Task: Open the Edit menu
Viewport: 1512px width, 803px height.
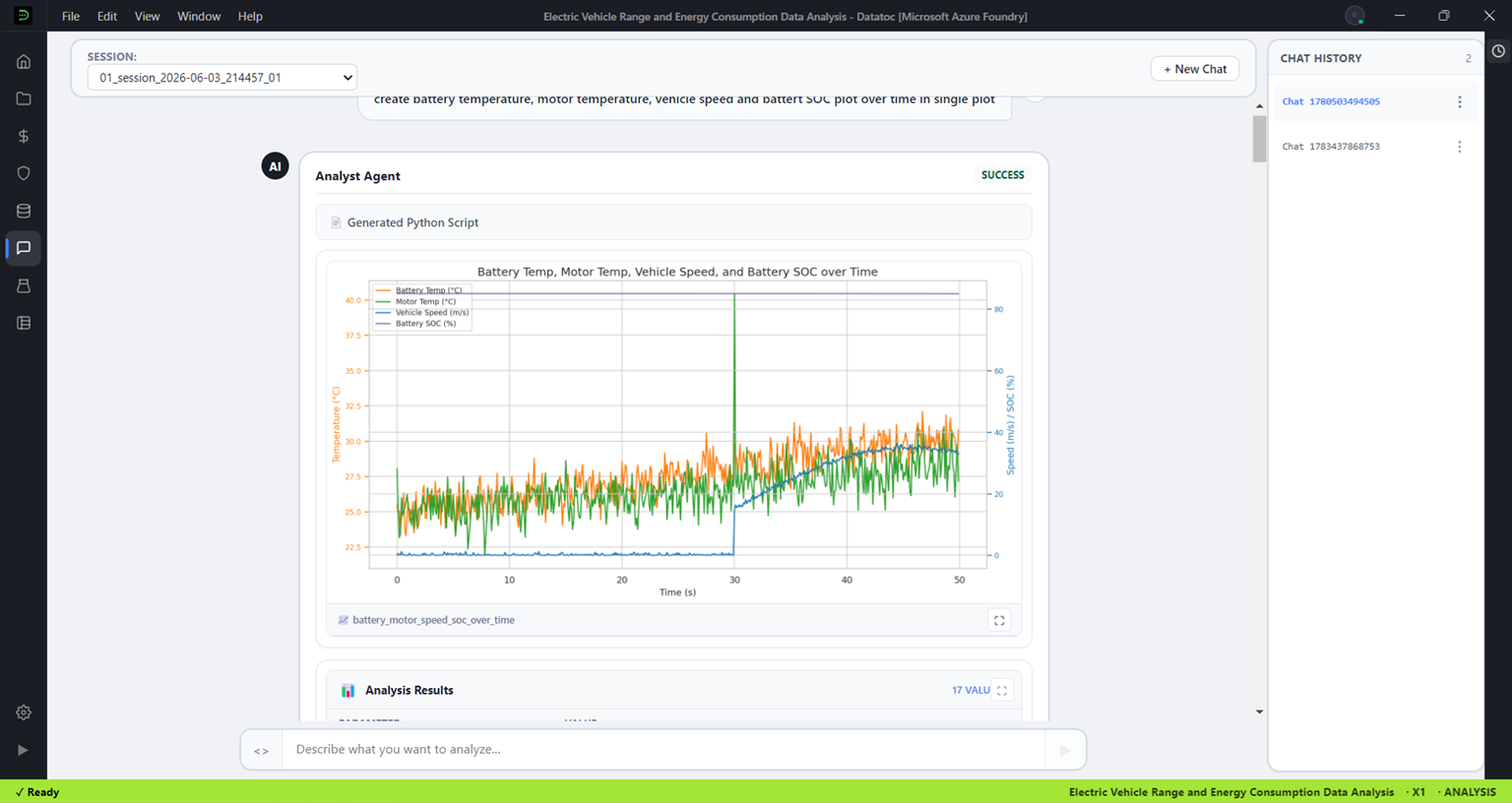Action: (x=107, y=16)
